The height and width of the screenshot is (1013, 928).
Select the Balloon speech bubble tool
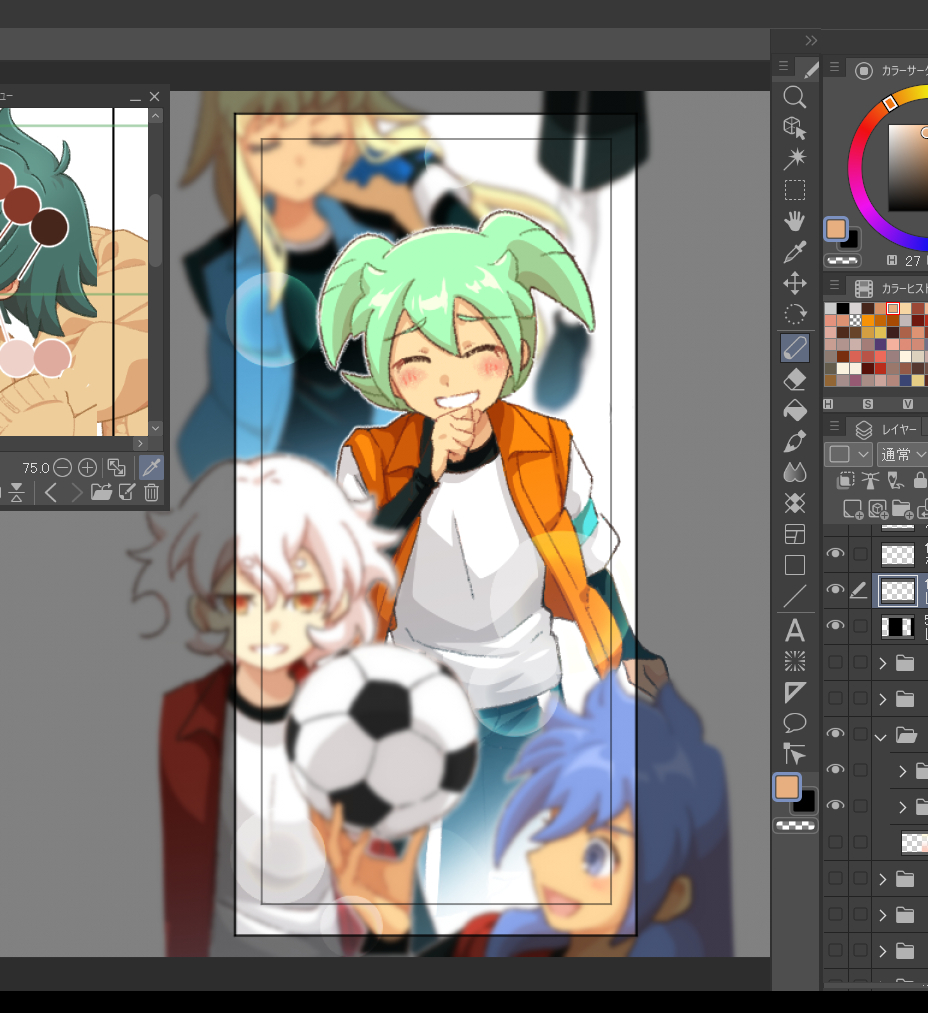(x=794, y=724)
